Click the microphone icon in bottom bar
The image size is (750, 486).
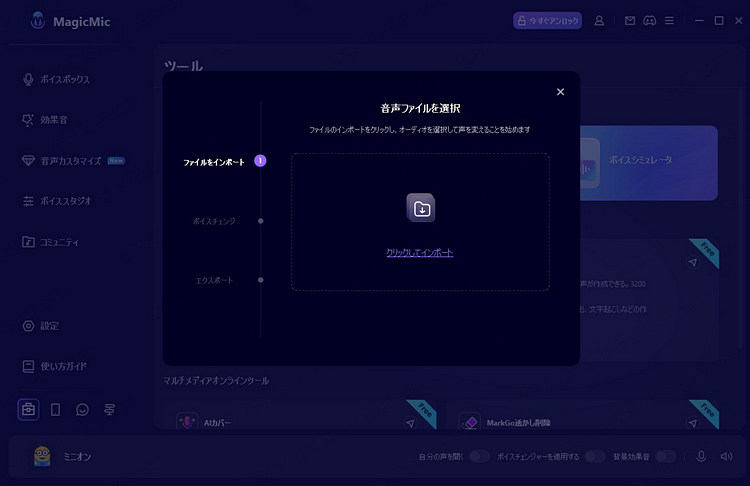pos(701,456)
